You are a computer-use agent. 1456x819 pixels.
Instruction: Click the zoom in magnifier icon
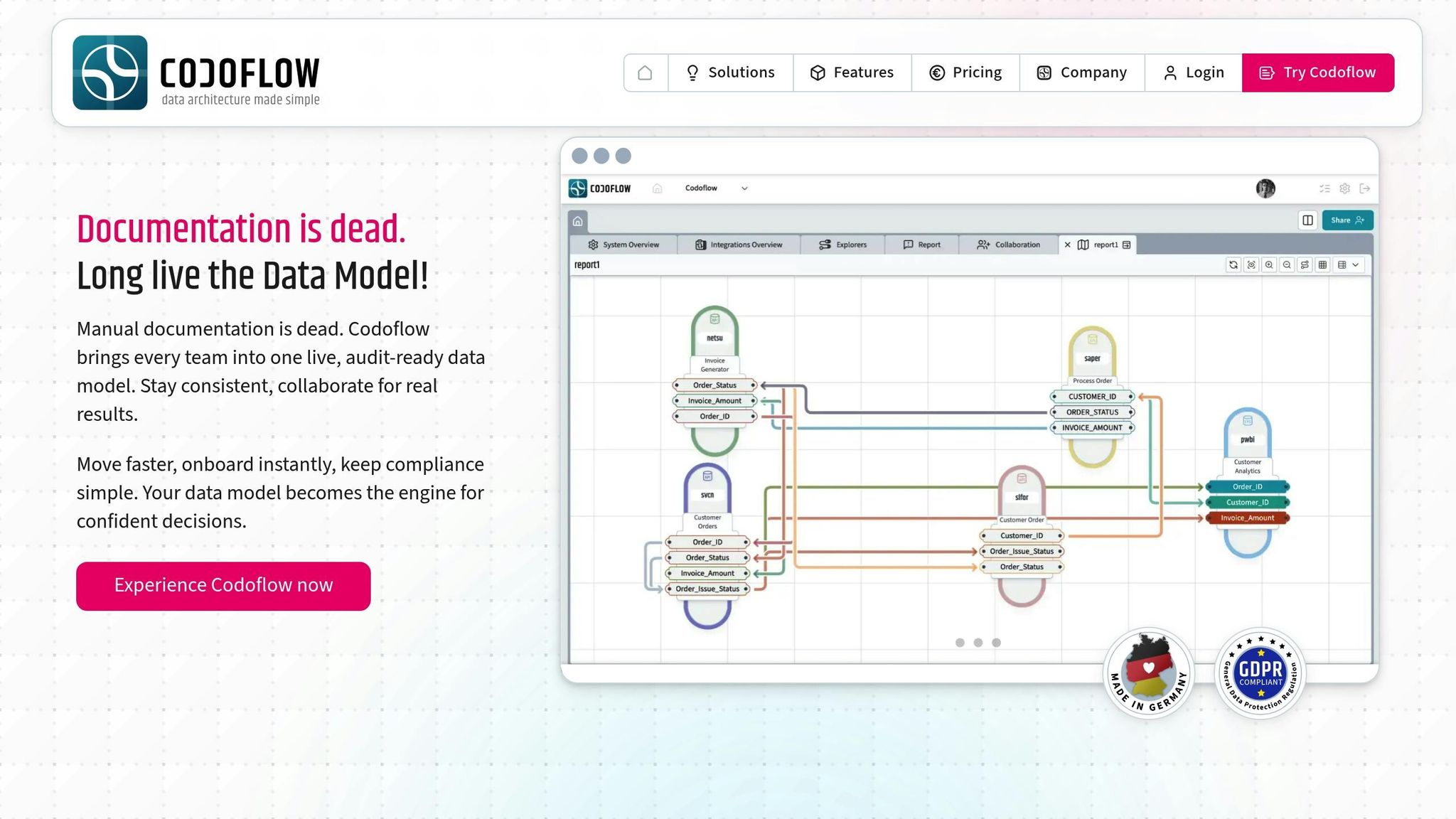pyautogui.click(x=1269, y=264)
